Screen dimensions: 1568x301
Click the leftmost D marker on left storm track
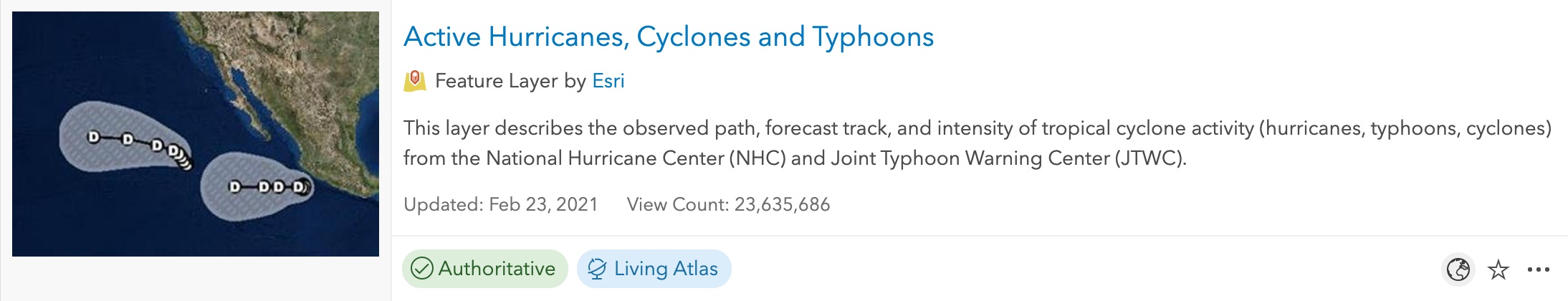pos(93,137)
